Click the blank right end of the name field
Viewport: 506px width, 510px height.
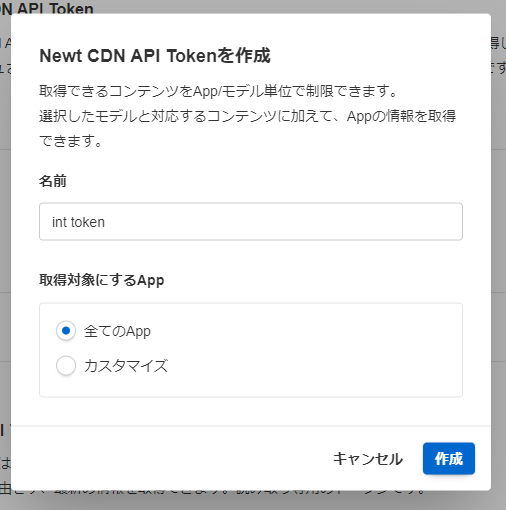click(x=400, y=222)
